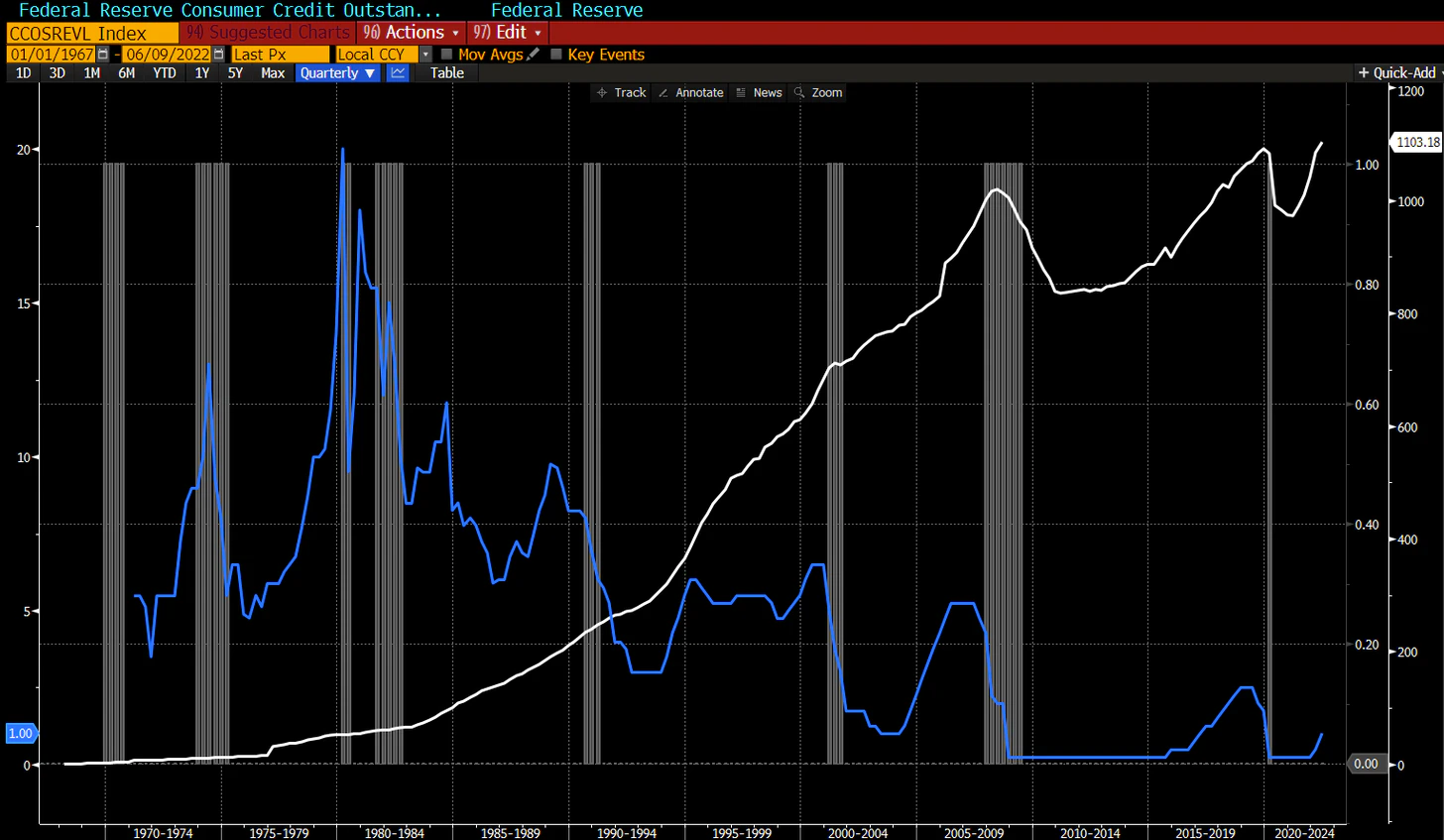Click the CCOSREVL Index ticker field
The width and height of the screenshot is (1444, 840).
[x=91, y=34]
